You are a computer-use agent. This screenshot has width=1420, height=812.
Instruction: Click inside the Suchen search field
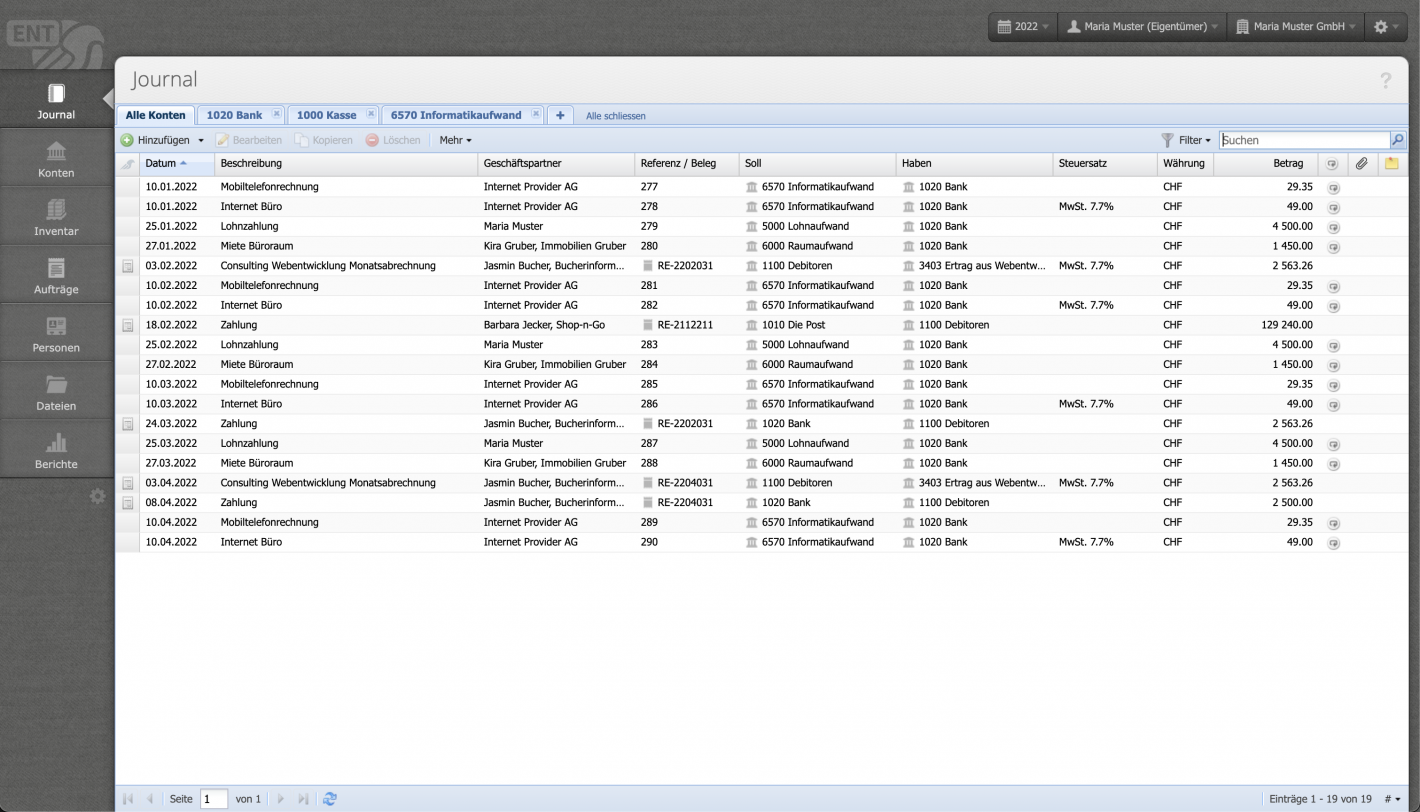click(1300, 140)
